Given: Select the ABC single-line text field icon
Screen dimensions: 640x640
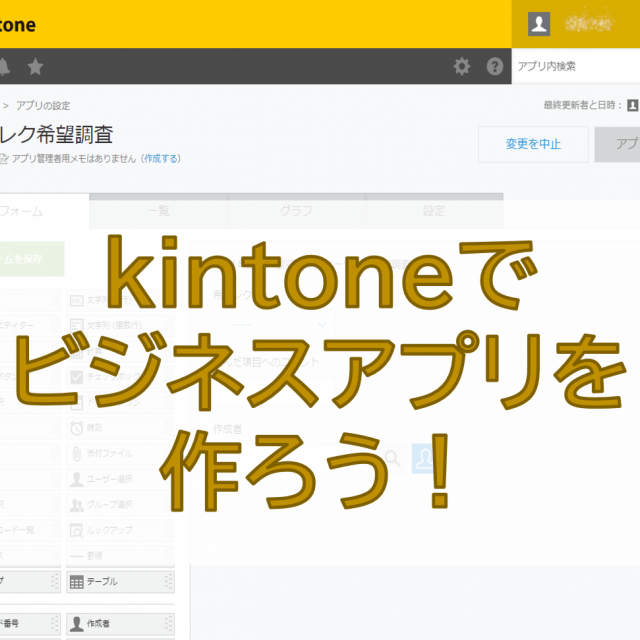Looking at the screenshot, I should click(x=76, y=300).
